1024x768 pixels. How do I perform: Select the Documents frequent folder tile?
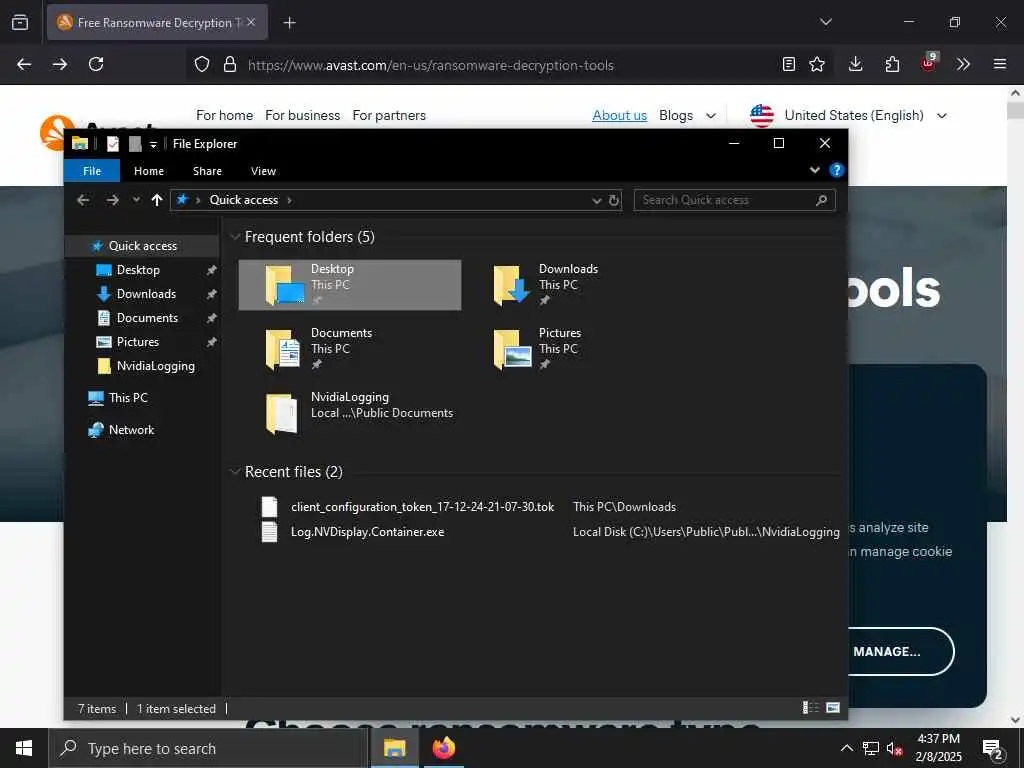[350, 349]
